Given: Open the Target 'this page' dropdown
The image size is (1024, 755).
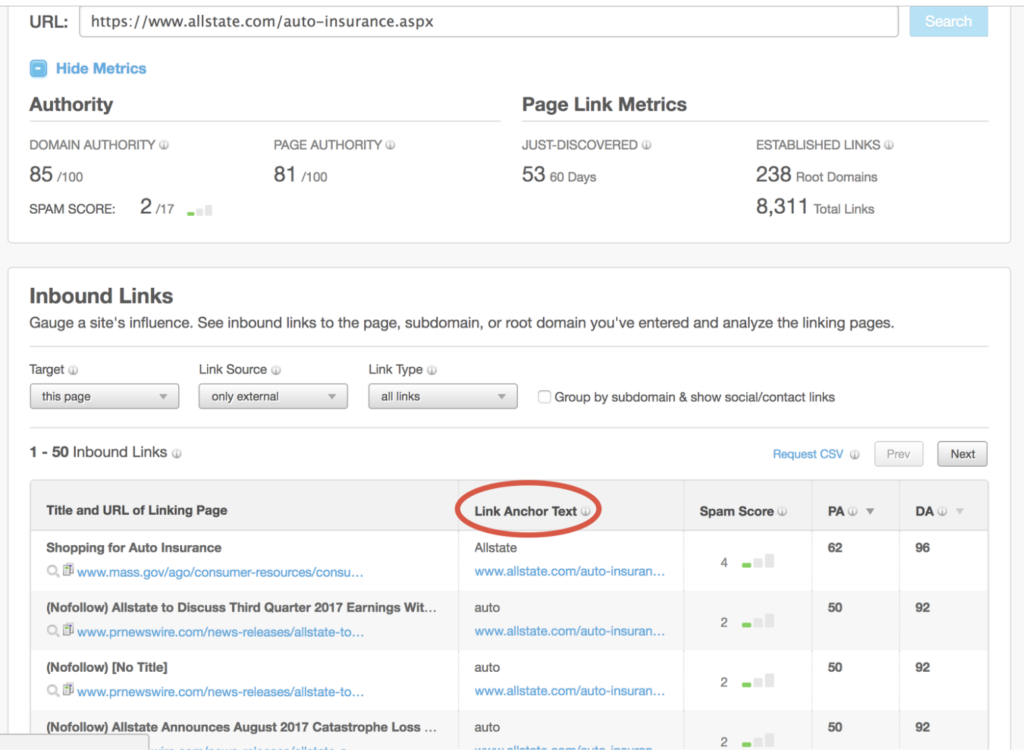Looking at the screenshot, I should 104,396.
